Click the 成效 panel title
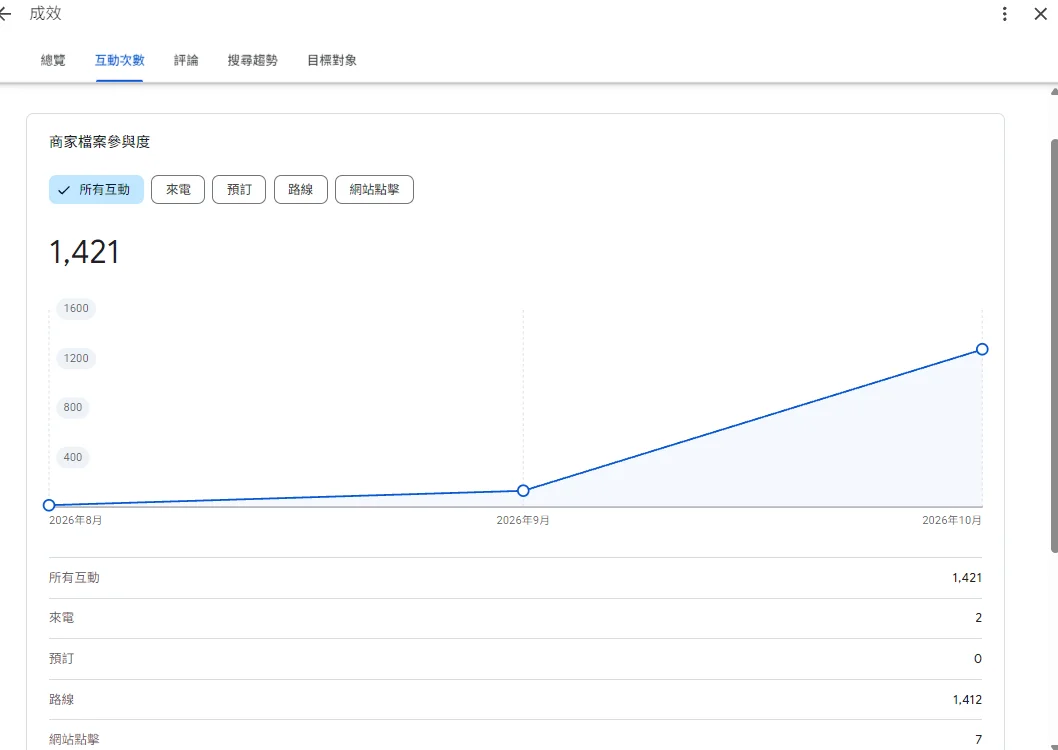The image size is (1058, 750). pyautogui.click(x=45, y=13)
